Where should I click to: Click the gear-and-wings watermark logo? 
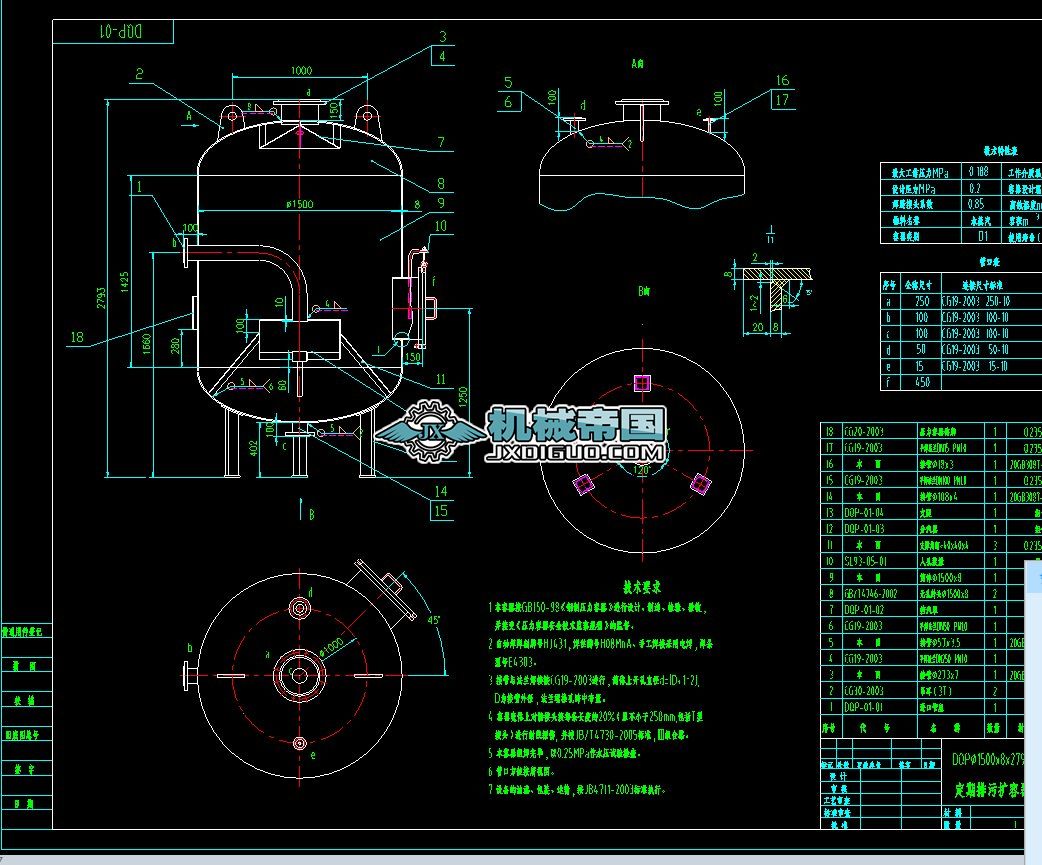pos(435,432)
